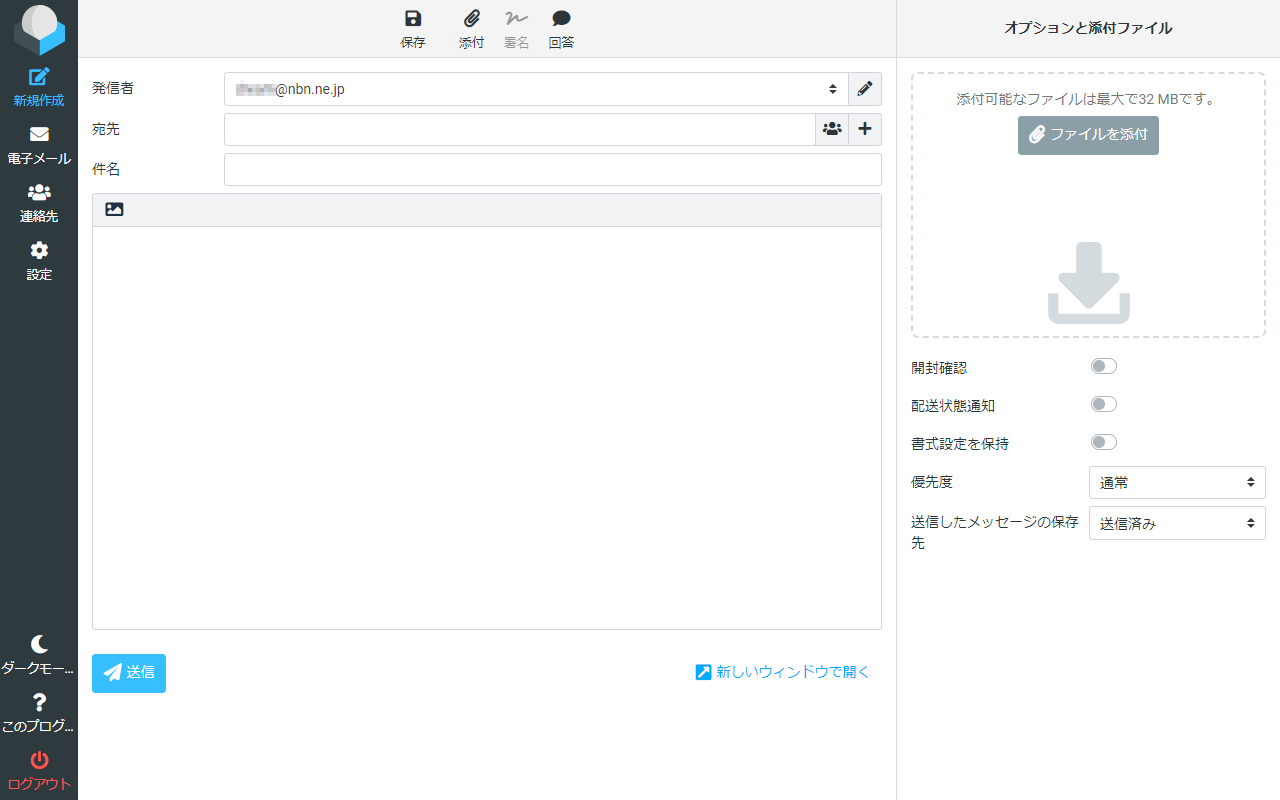Open 設定 settings
The image size is (1280, 800).
[39, 261]
